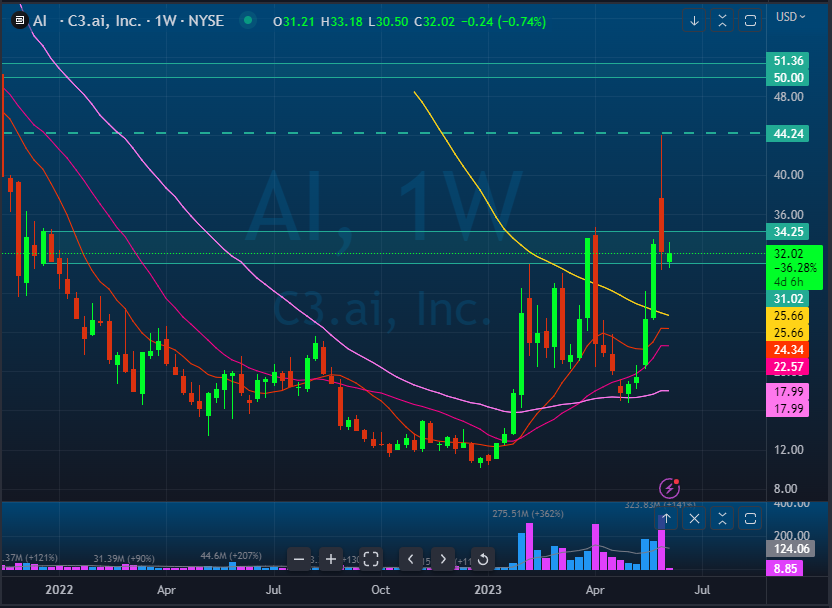This screenshot has height=608, width=832.
Task: Click the high value H33.18 in header
Action: pyautogui.click(x=342, y=22)
